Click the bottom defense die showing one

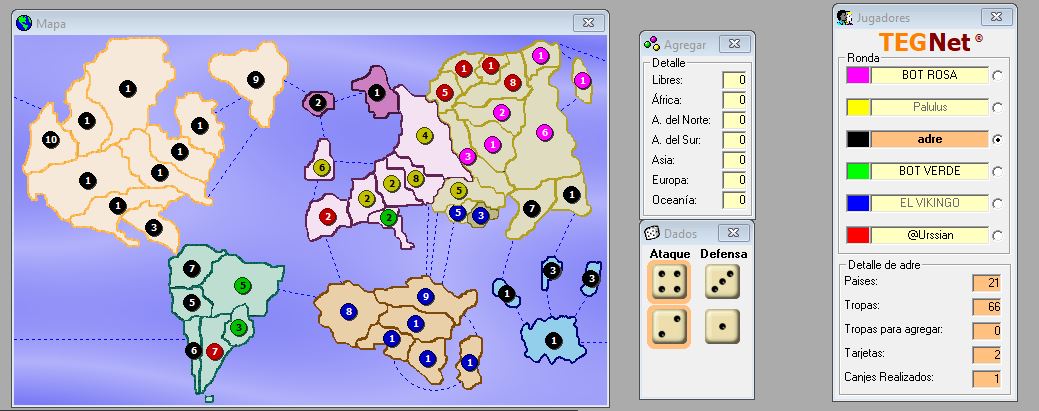(x=722, y=326)
